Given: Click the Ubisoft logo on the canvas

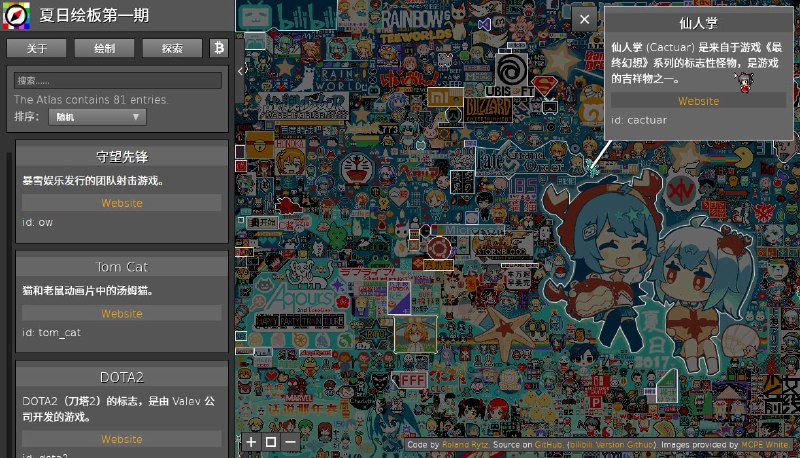Looking at the screenshot, I should pyautogui.click(x=511, y=73).
